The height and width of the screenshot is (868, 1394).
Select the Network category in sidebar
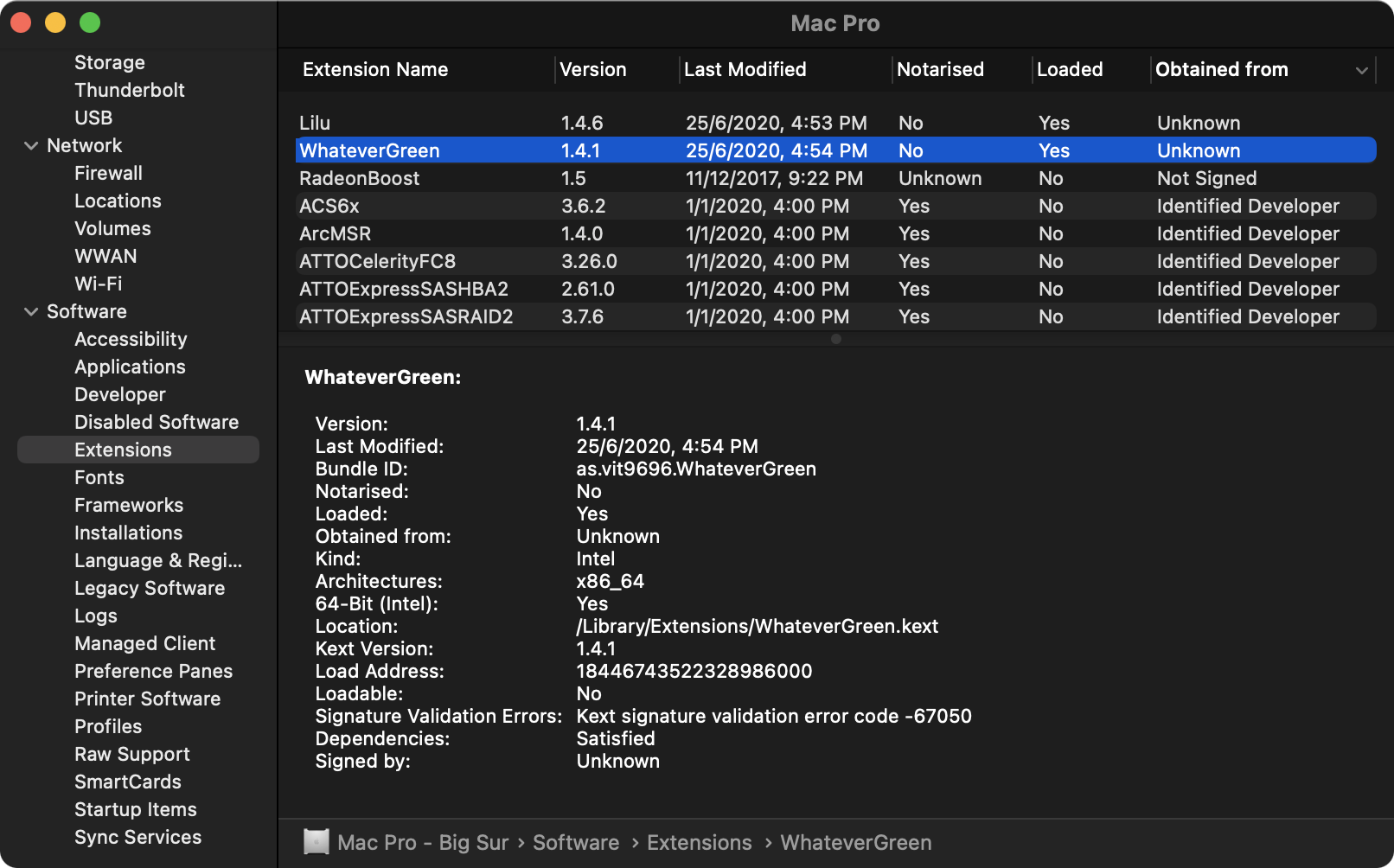point(85,145)
